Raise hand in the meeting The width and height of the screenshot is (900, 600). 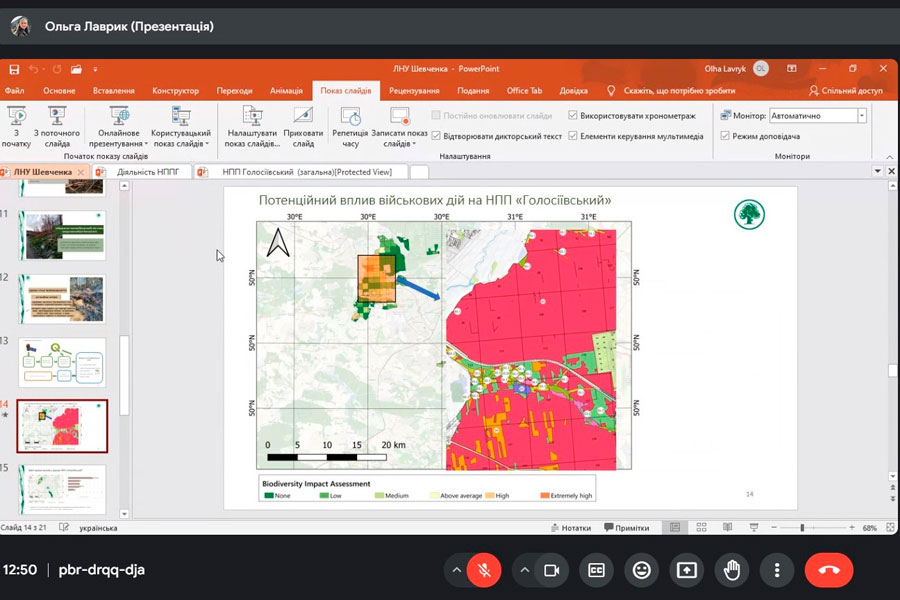732,570
